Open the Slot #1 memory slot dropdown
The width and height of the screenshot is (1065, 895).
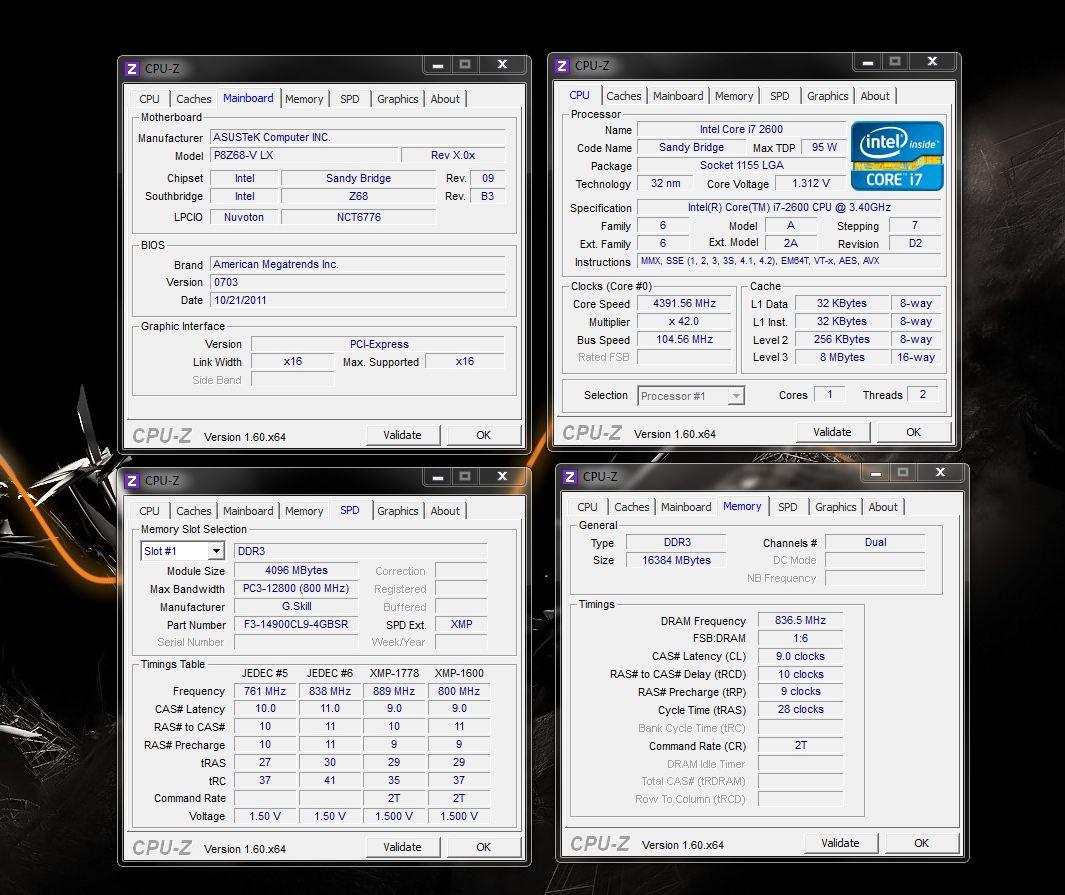(216, 551)
